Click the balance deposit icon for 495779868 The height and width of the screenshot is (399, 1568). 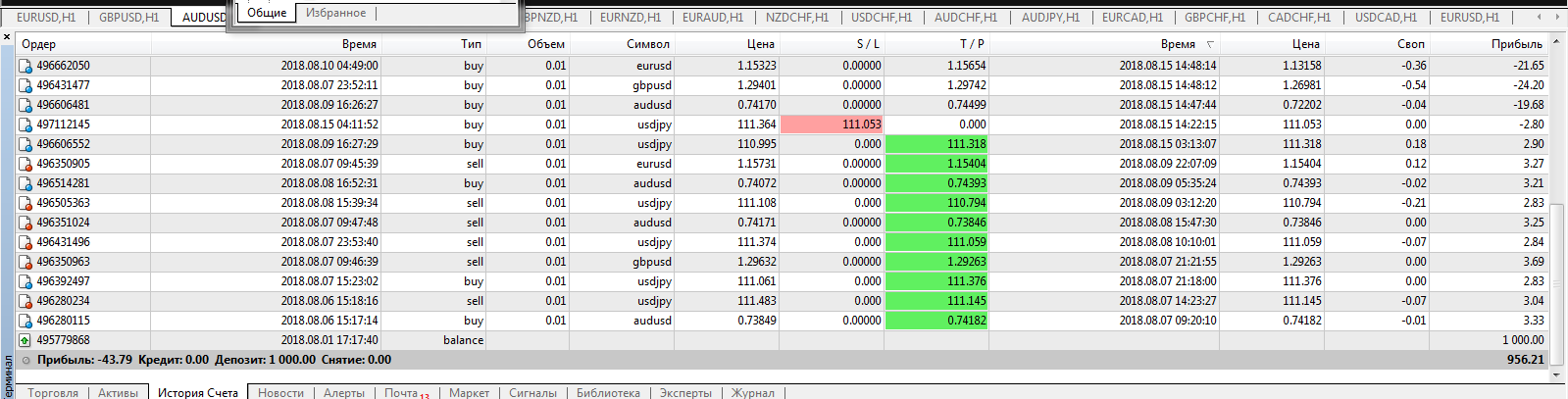coord(25,340)
